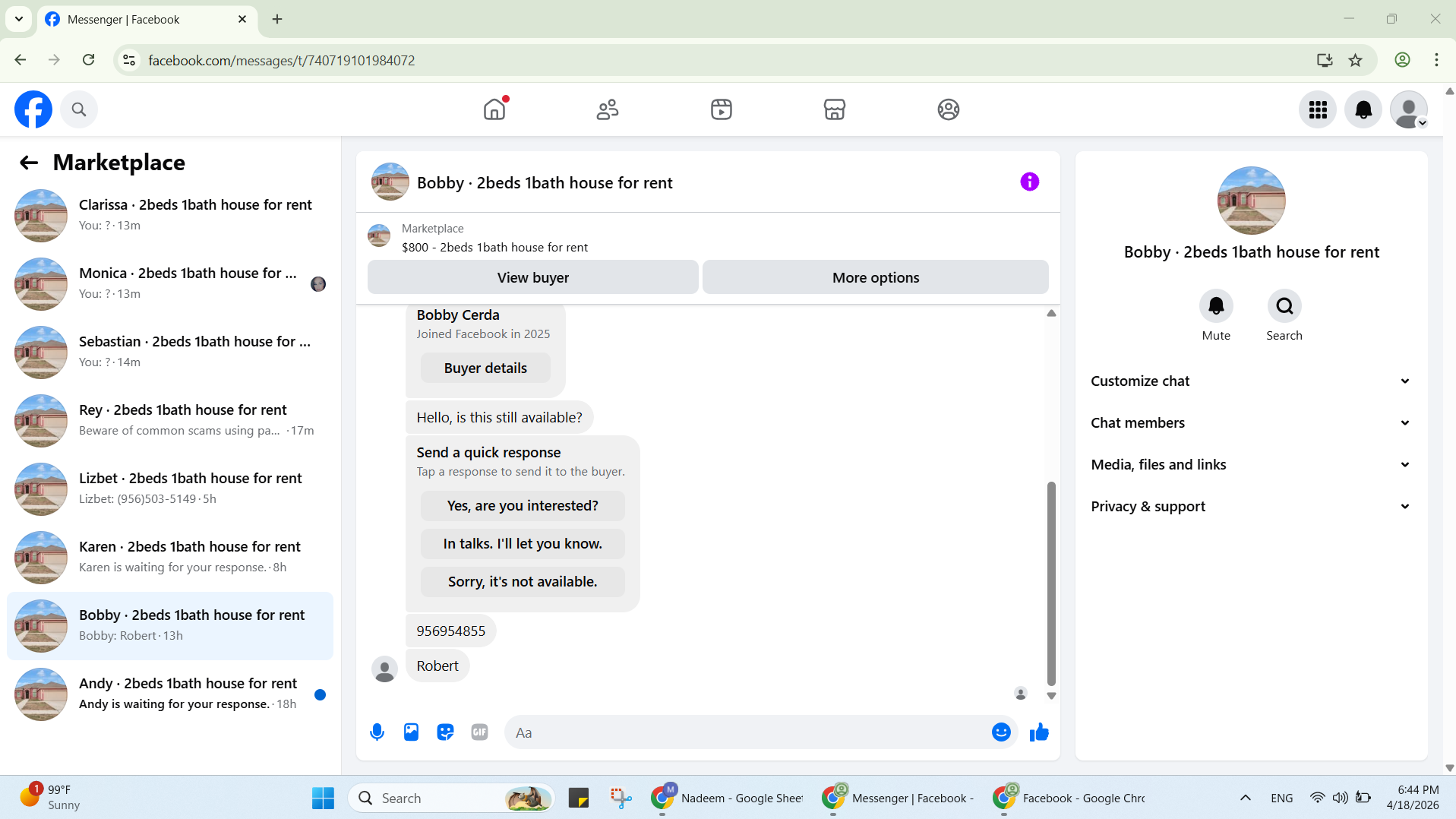The height and width of the screenshot is (819, 1456).
Task: Click the back arrow beside Marketplace
Action: click(x=29, y=163)
